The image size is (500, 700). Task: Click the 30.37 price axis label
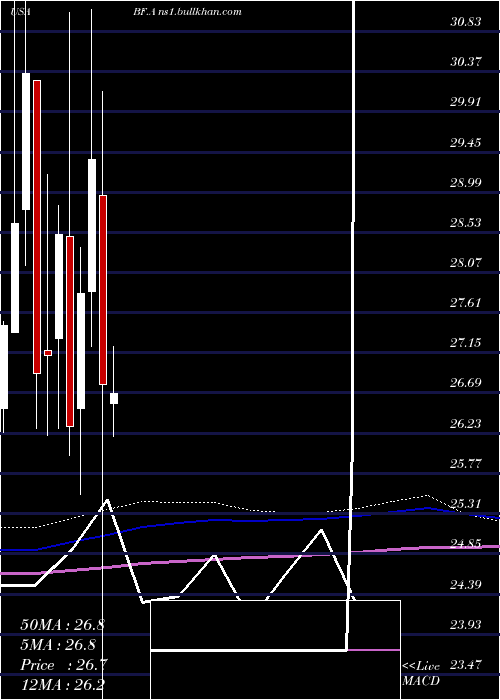coord(466,62)
